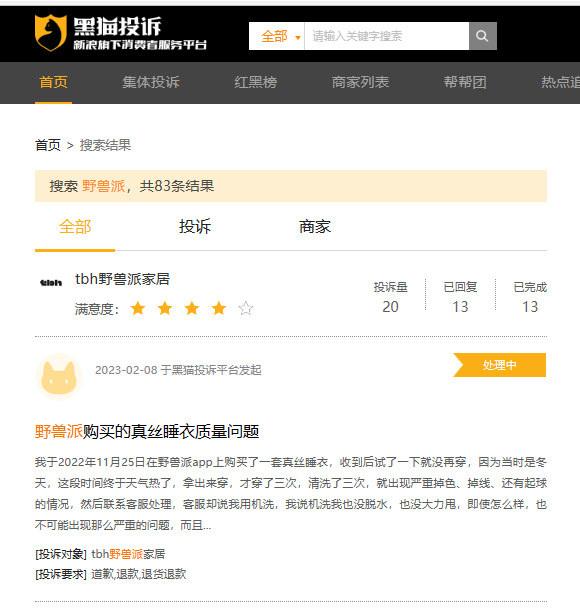Click the tbh merchant logo thumbnail

pos(51,282)
